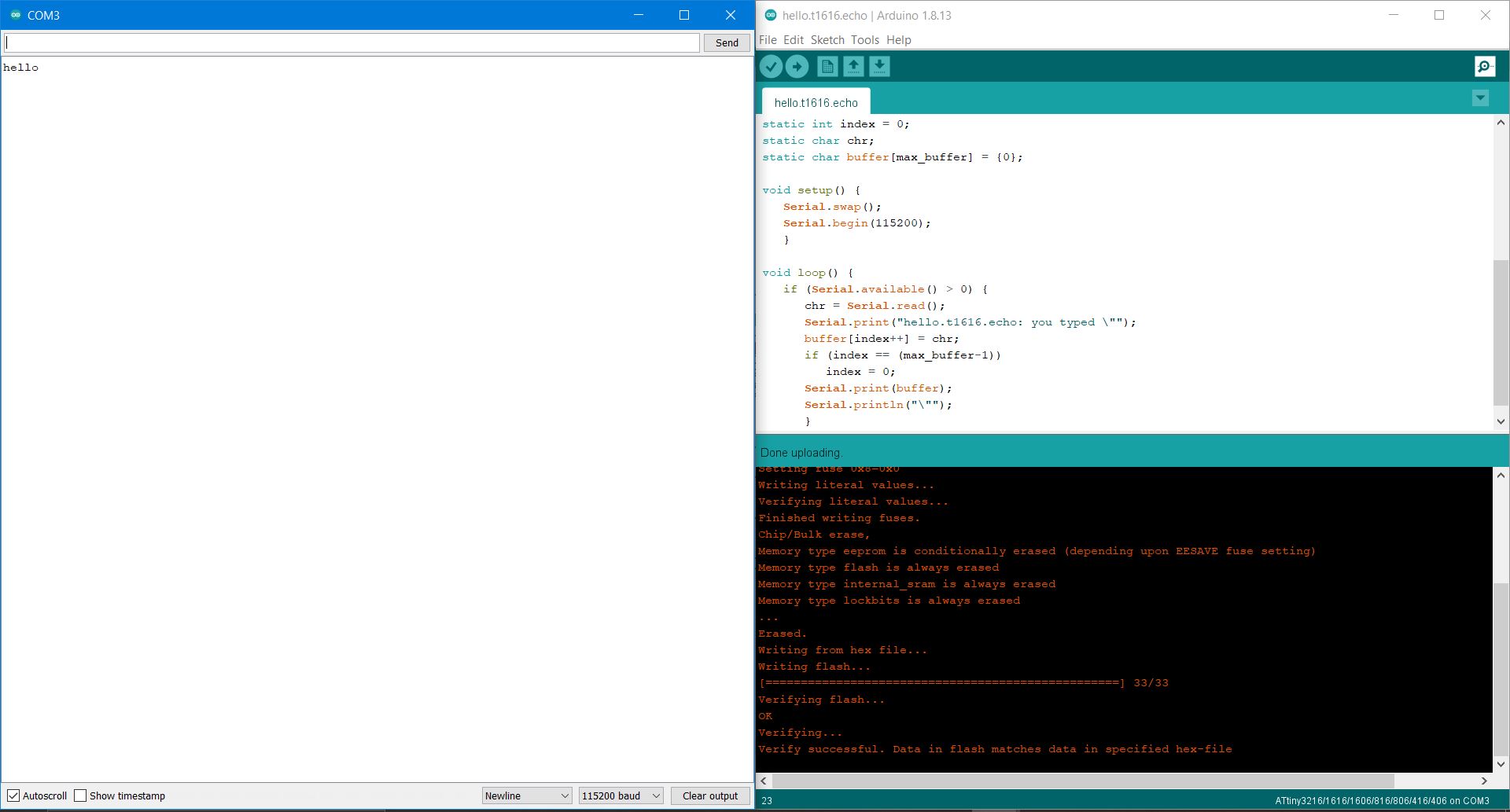
Task: Toggle the Autoscroll checkbox
Action: tap(13, 795)
